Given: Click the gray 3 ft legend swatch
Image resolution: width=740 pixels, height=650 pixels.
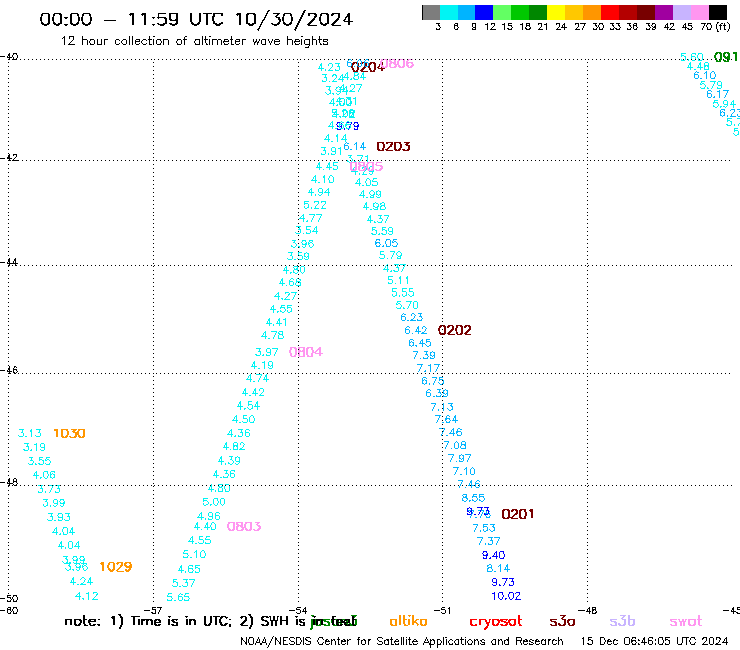Looking at the screenshot, I should [x=431, y=12].
